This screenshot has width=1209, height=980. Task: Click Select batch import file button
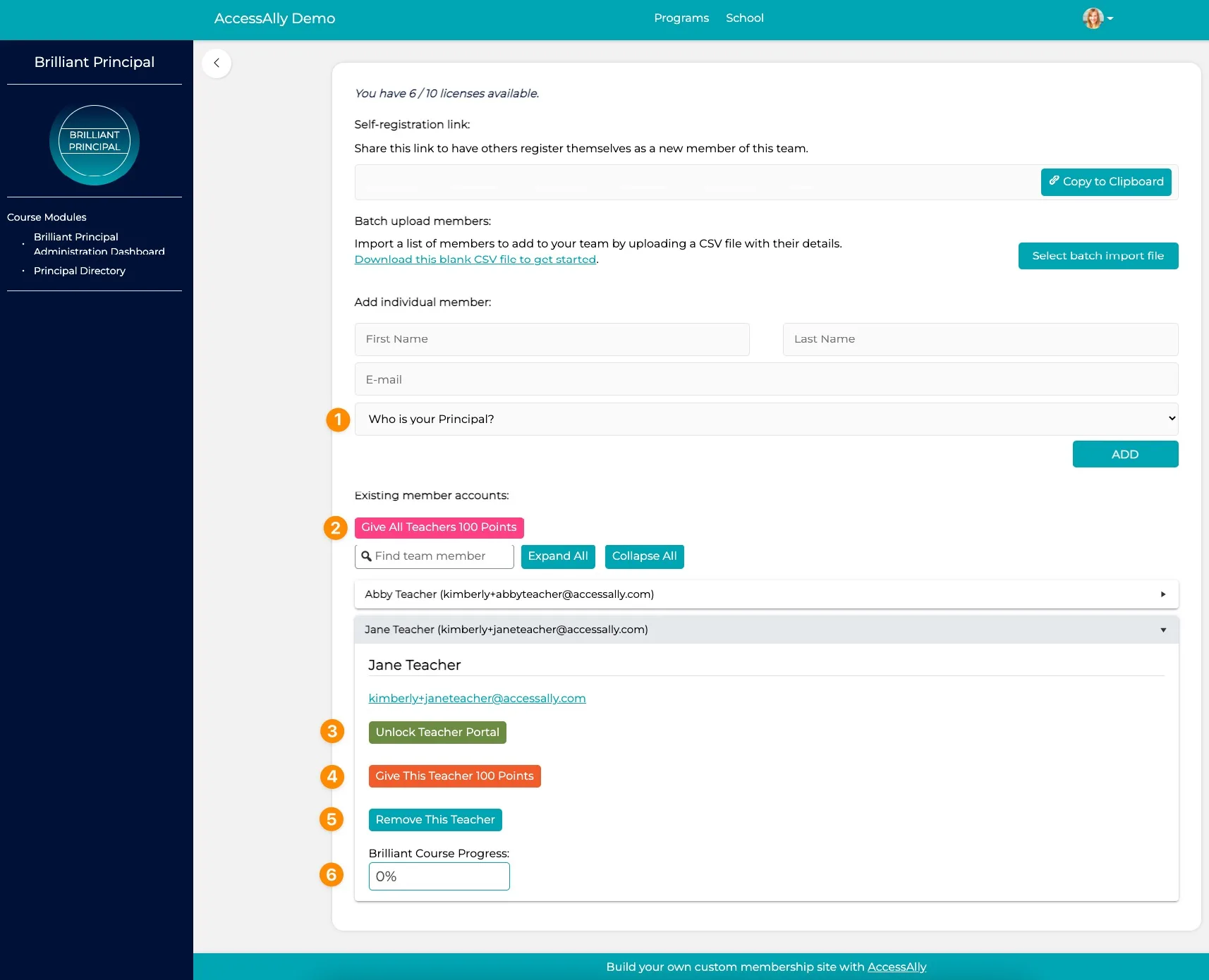click(x=1098, y=256)
